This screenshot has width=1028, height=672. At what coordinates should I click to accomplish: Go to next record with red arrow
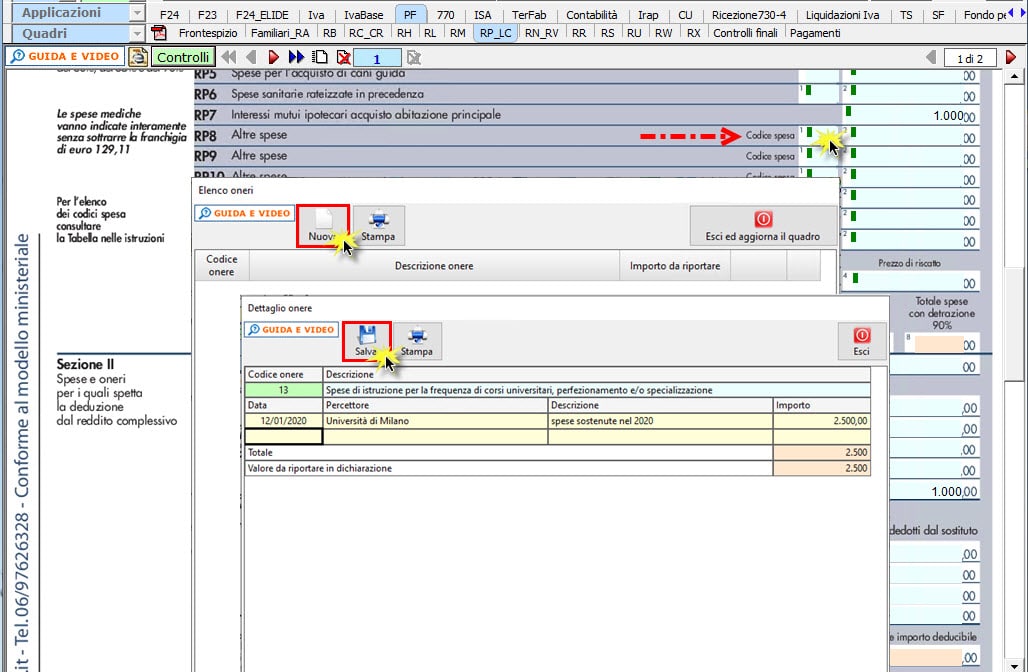pos(273,57)
